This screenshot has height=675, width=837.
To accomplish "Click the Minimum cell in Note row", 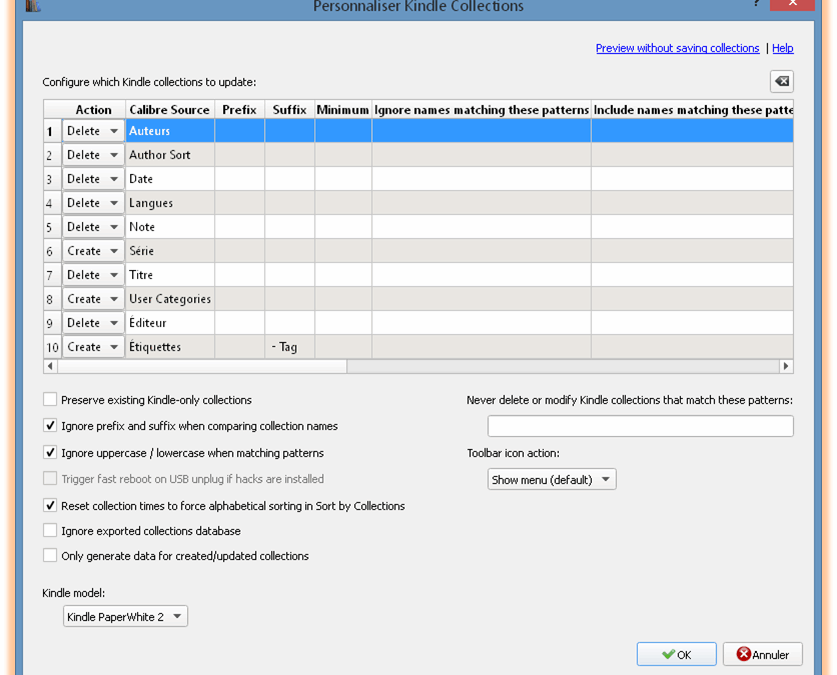I will click(x=343, y=227).
